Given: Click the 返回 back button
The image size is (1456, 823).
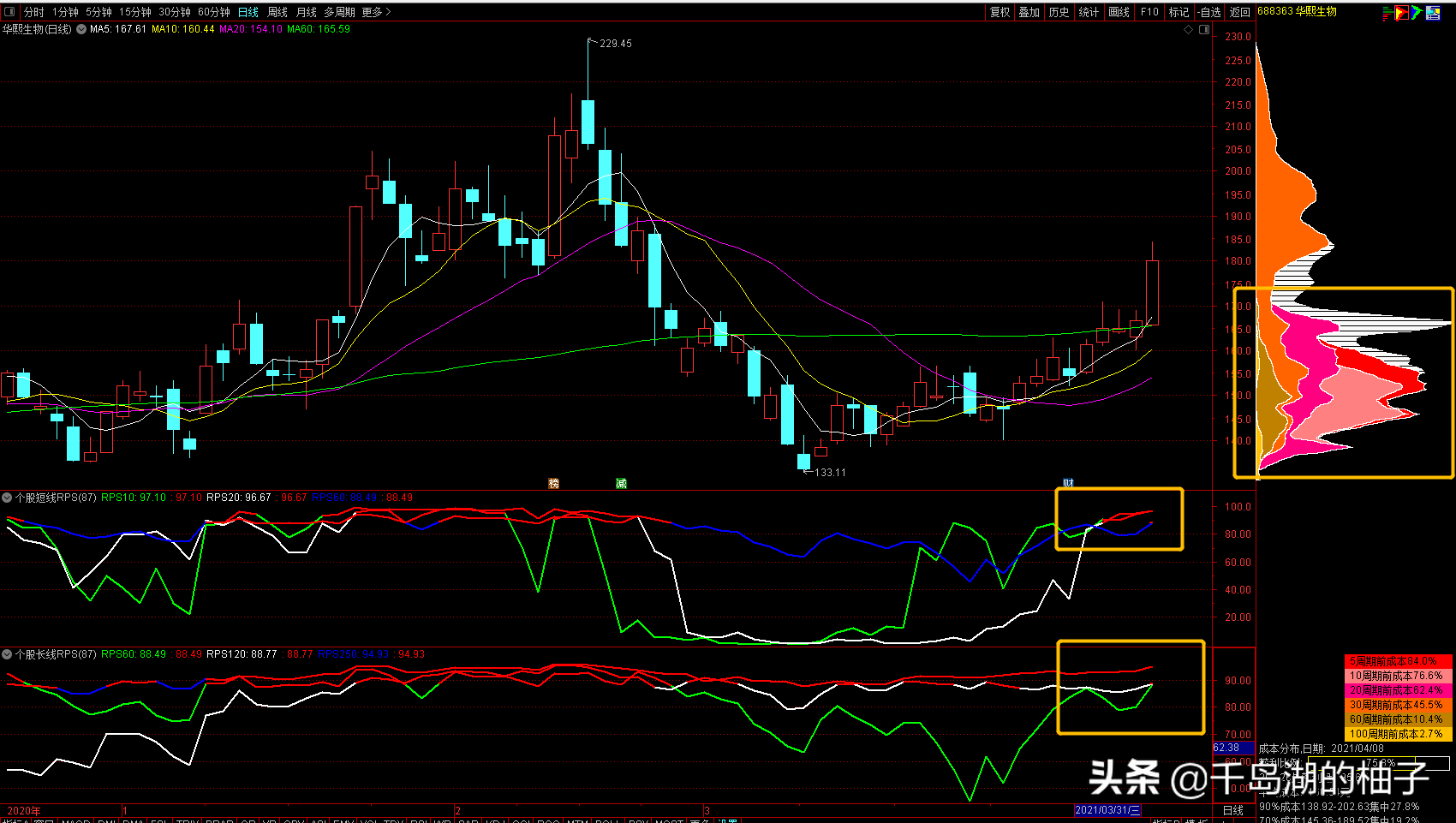Looking at the screenshot, I should tap(1240, 12).
